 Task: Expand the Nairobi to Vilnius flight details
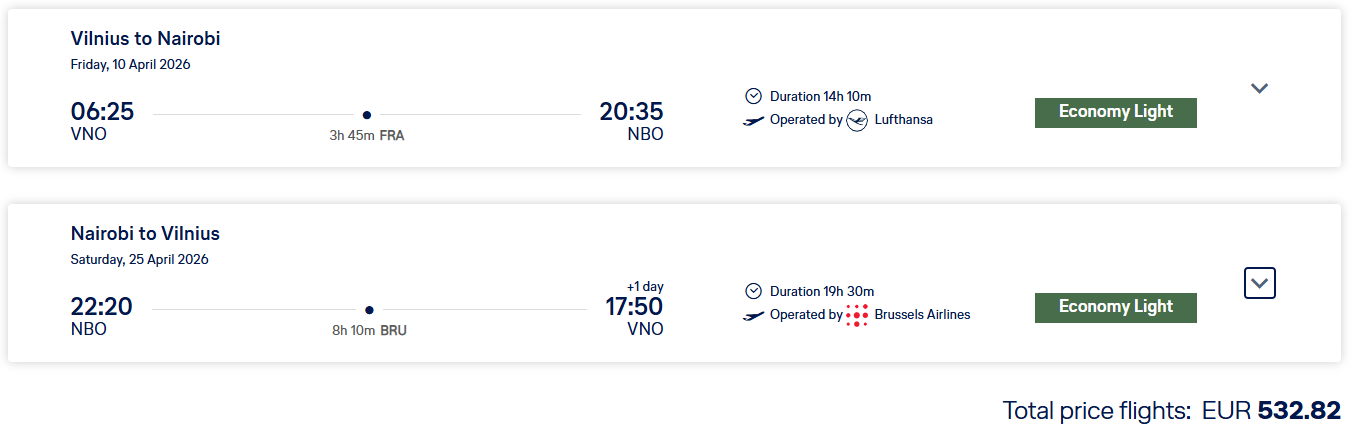coord(1259,284)
